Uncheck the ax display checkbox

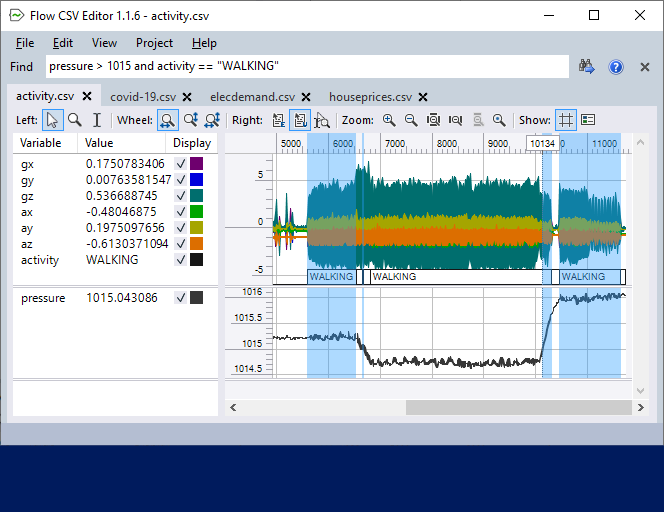(181, 212)
